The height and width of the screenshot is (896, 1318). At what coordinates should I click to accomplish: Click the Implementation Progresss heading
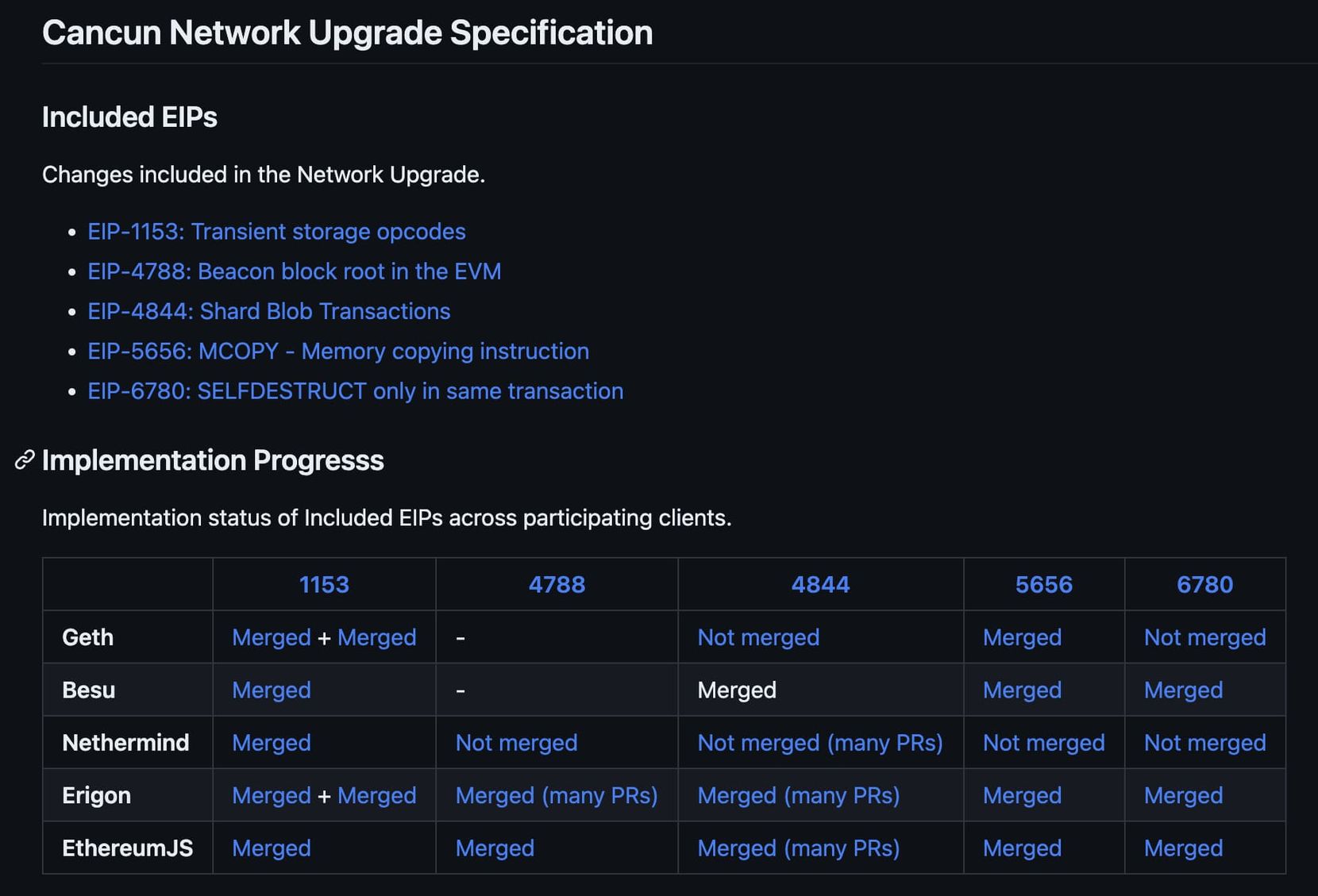pos(213,460)
